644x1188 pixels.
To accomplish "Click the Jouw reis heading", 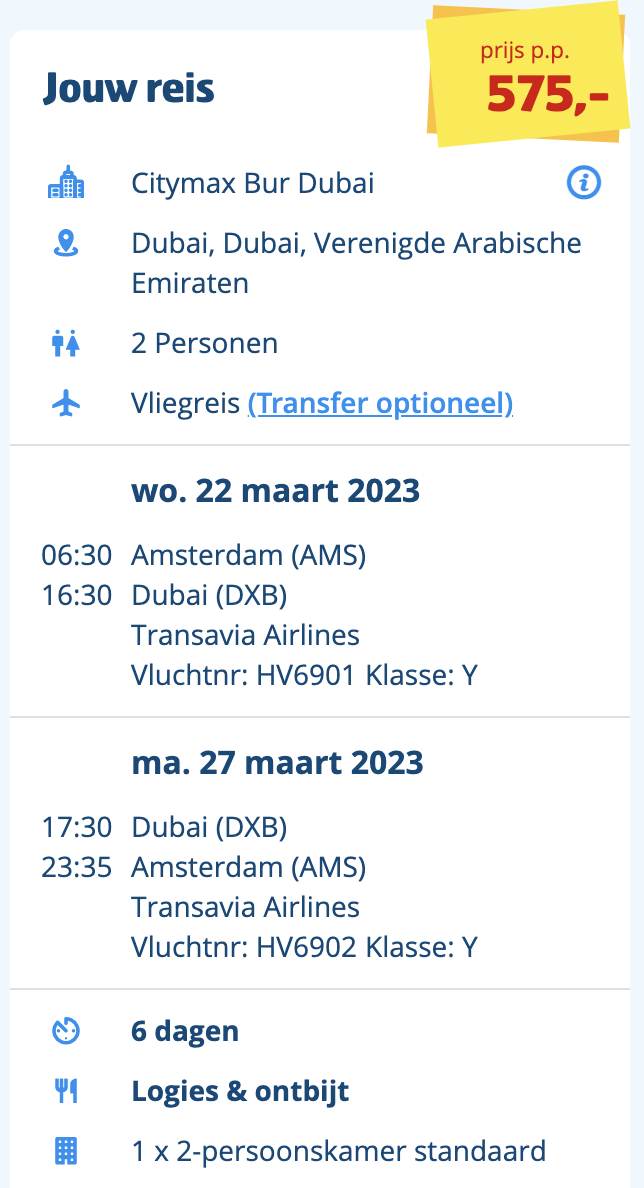I will pyautogui.click(x=129, y=89).
